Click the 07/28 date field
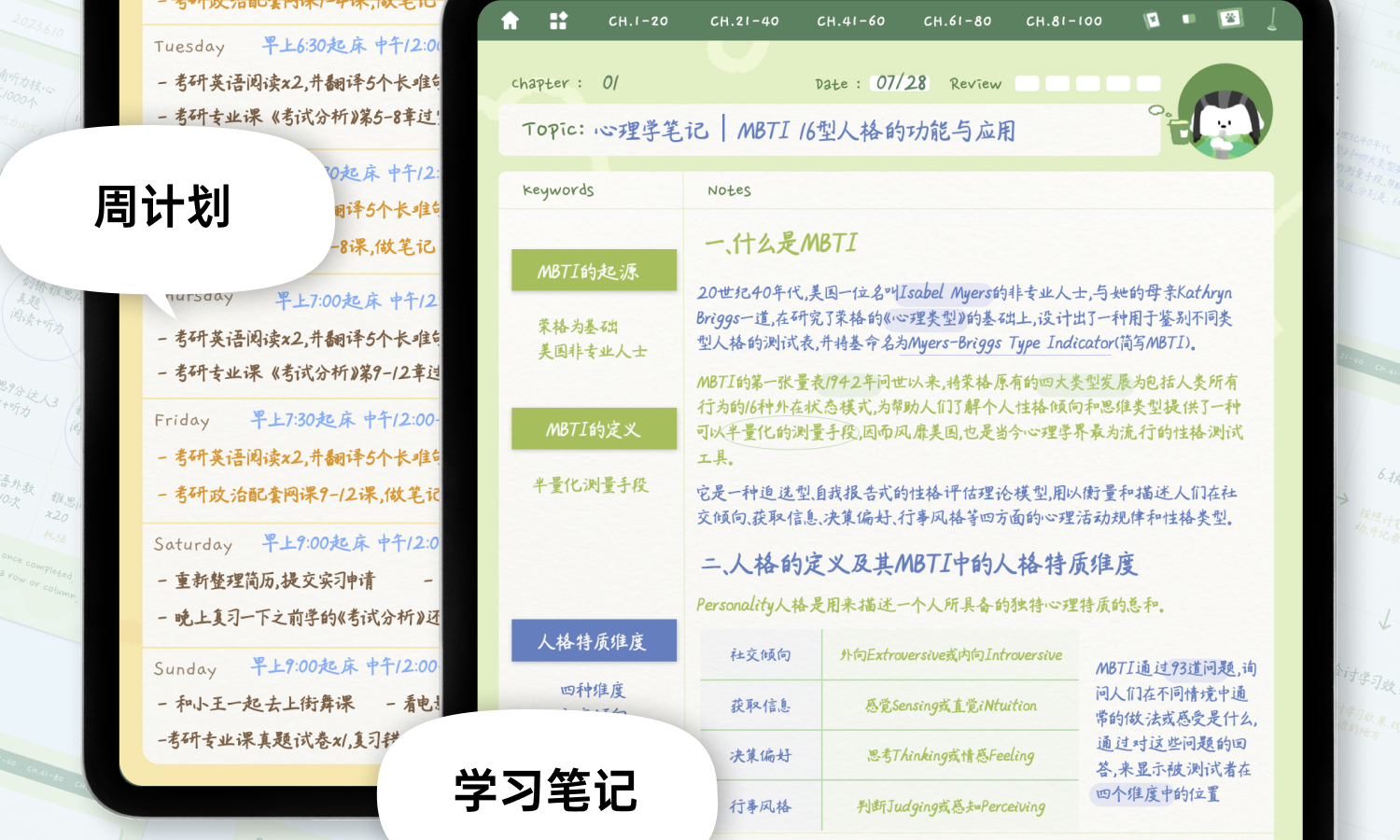The height and width of the screenshot is (840, 1400). tap(898, 83)
